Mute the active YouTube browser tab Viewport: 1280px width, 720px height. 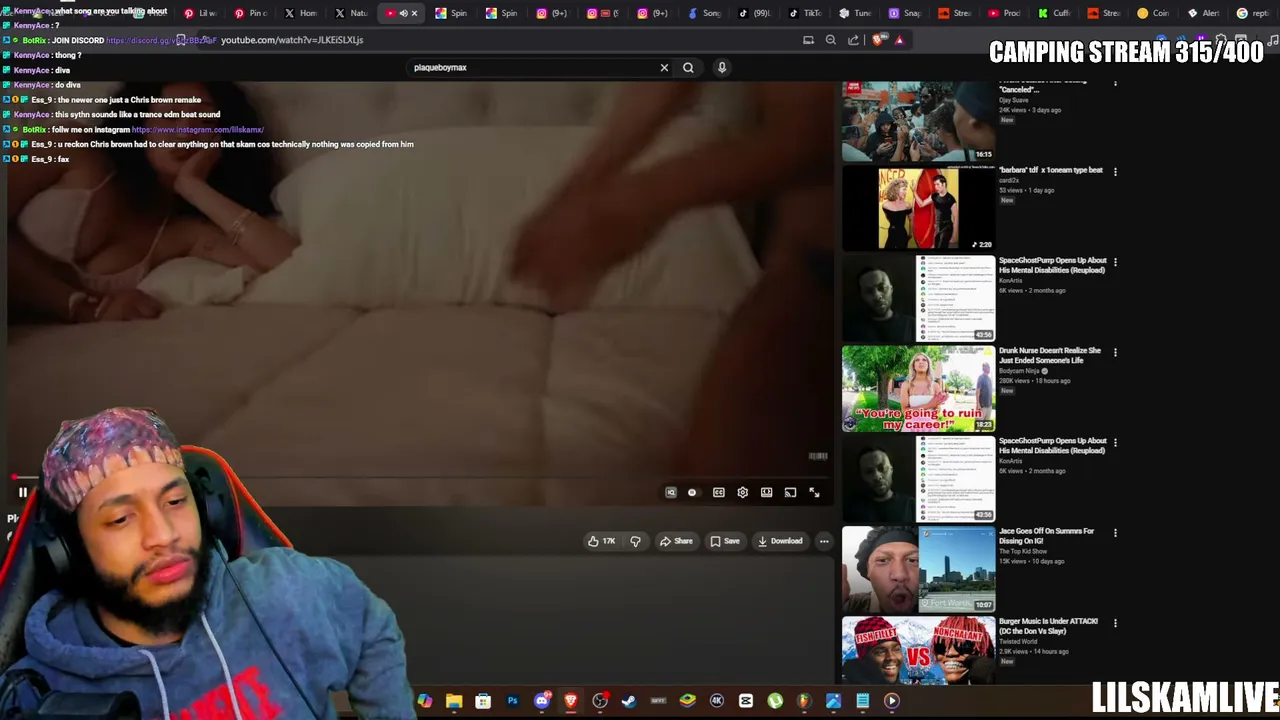[x=403, y=13]
